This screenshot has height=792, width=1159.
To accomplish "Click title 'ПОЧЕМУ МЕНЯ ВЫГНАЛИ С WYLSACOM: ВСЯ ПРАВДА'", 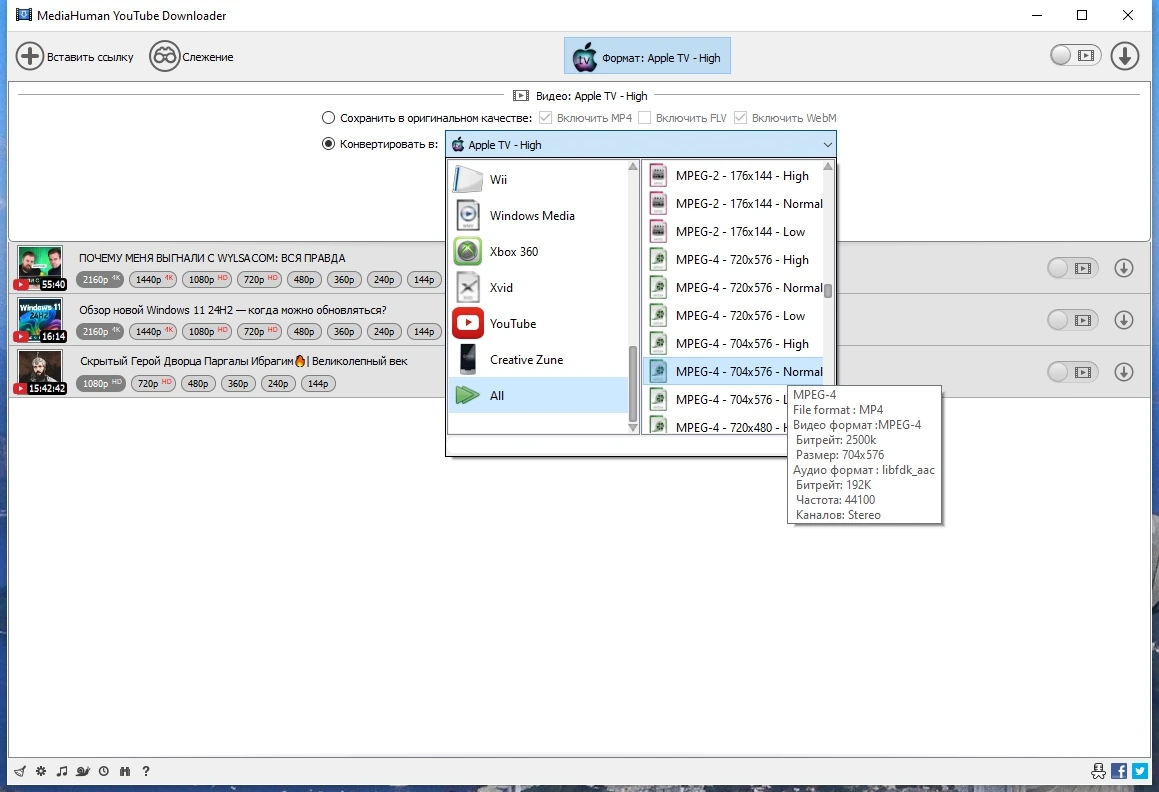I will (212, 258).
